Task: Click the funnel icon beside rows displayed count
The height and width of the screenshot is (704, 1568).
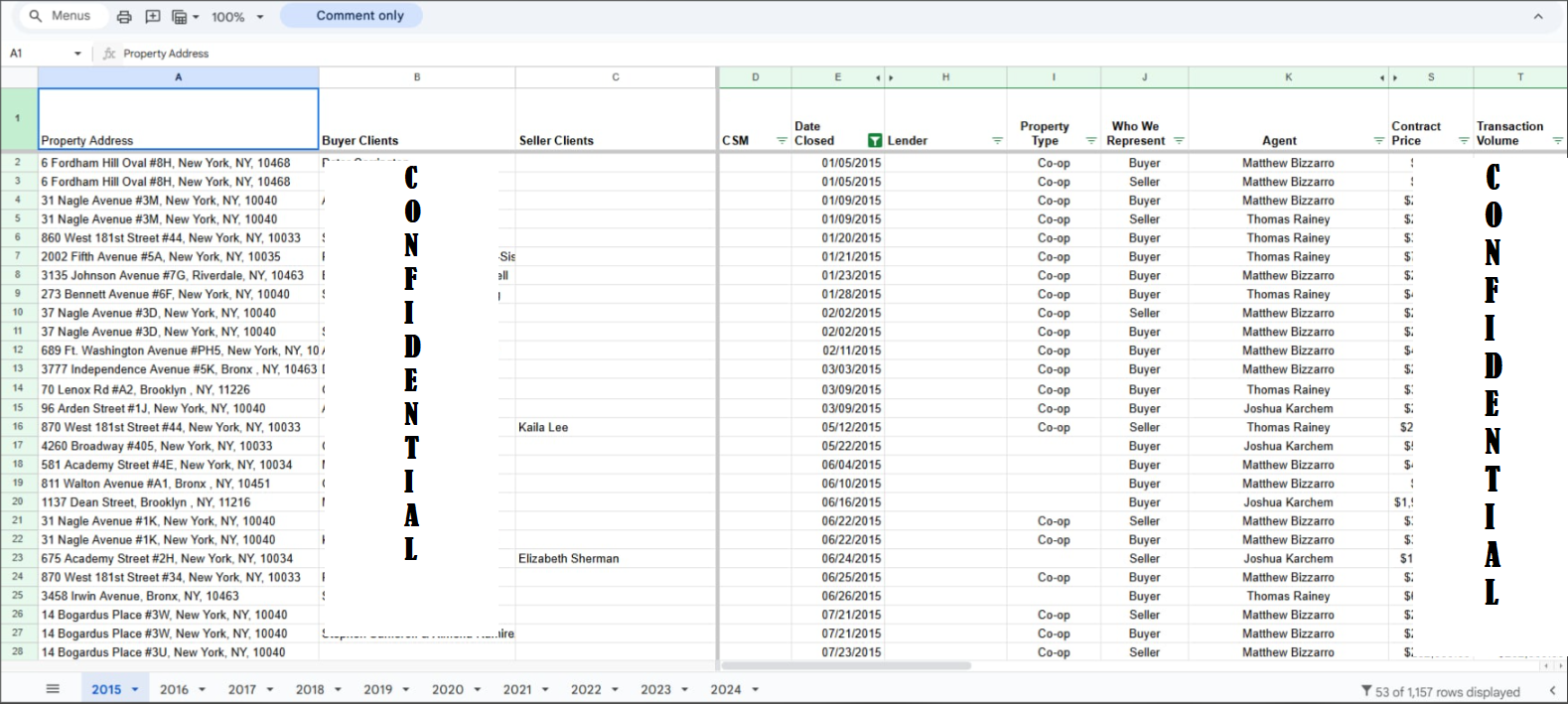Action: (x=1366, y=691)
